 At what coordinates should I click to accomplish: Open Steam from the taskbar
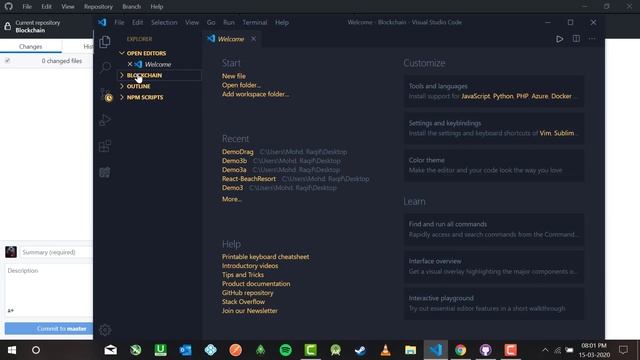point(360,350)
